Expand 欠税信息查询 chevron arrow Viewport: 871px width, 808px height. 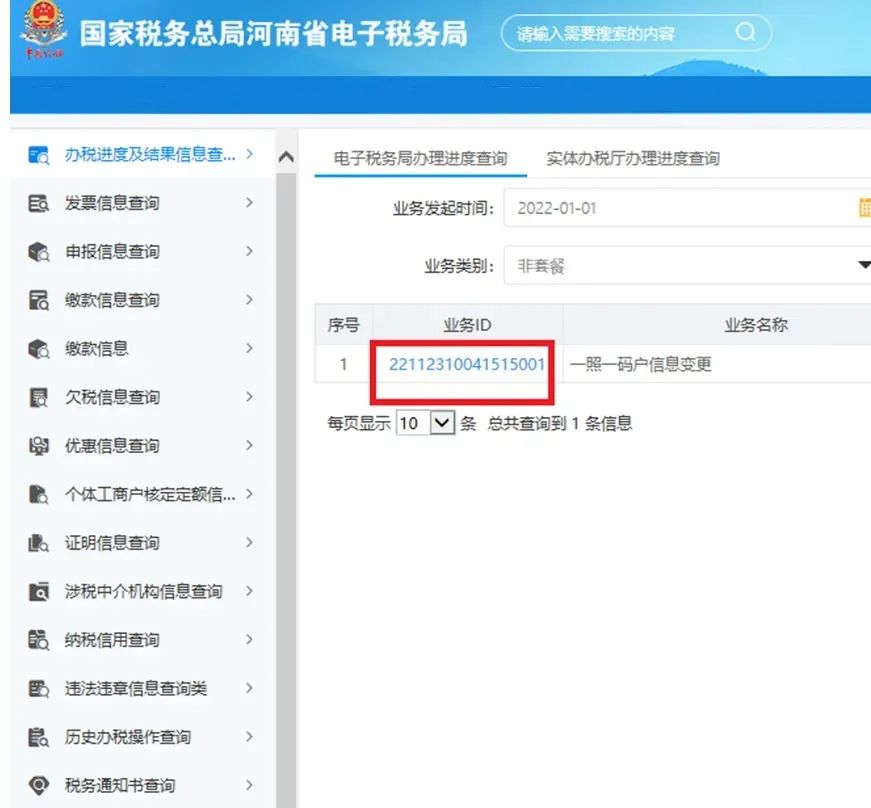pos(249,397)
